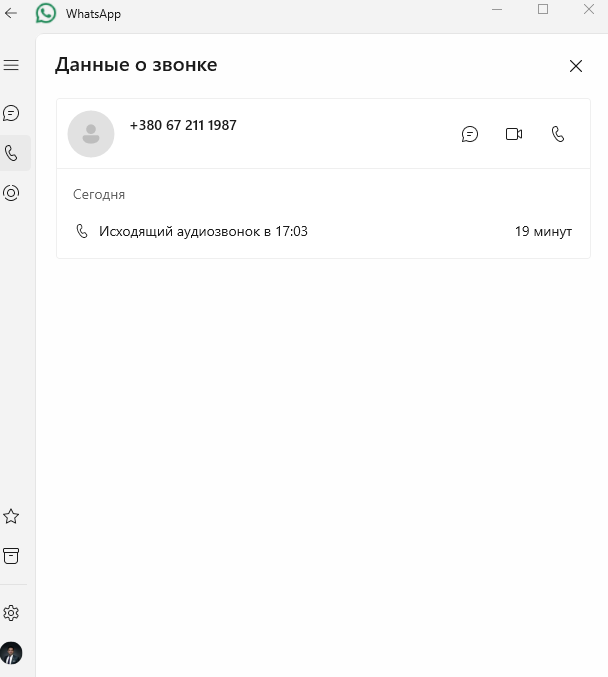608x677 pixels.
Task: Go back using the arrow in title bar
Action: (x=11, y=13)
